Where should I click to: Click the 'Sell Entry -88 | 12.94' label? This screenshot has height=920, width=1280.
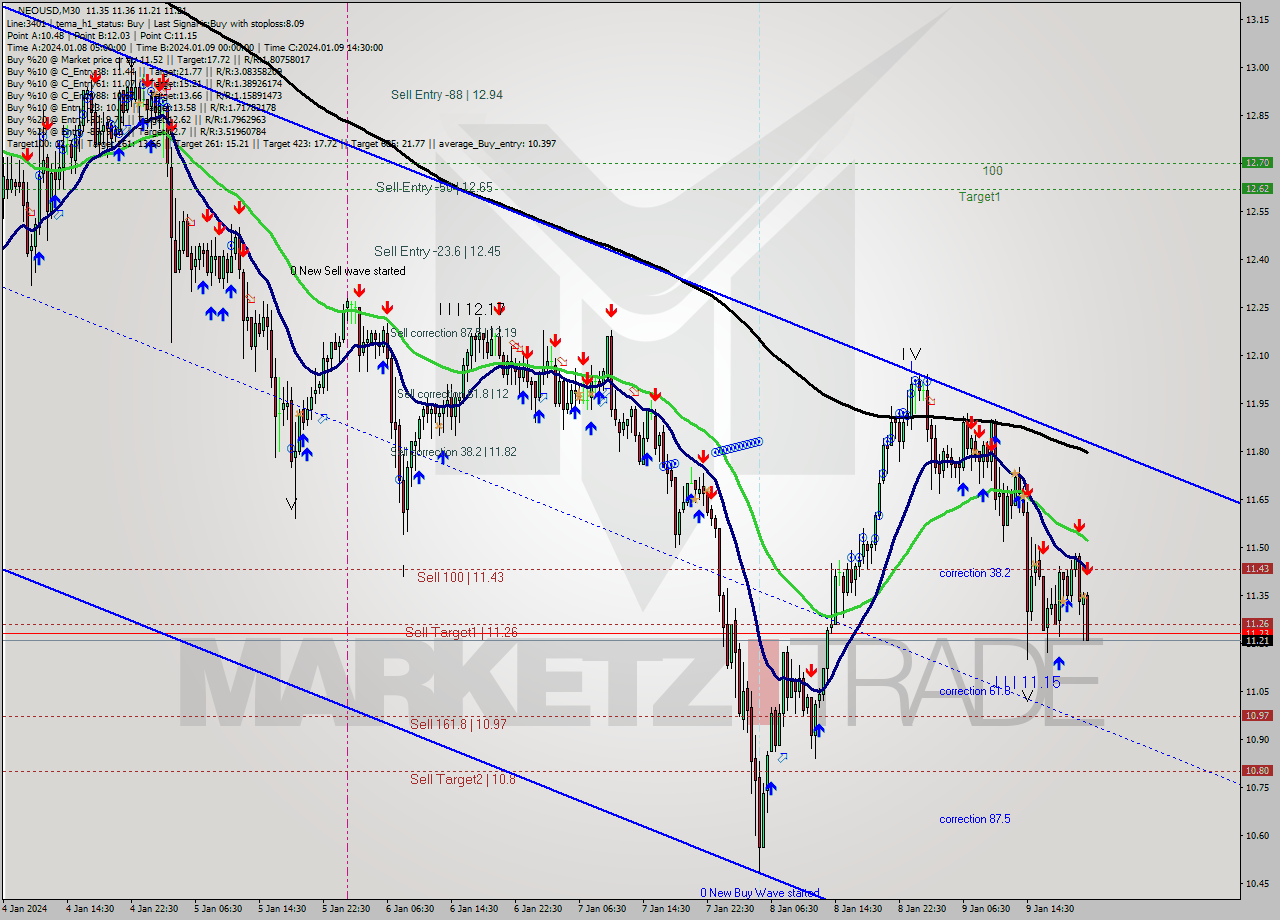446,95
